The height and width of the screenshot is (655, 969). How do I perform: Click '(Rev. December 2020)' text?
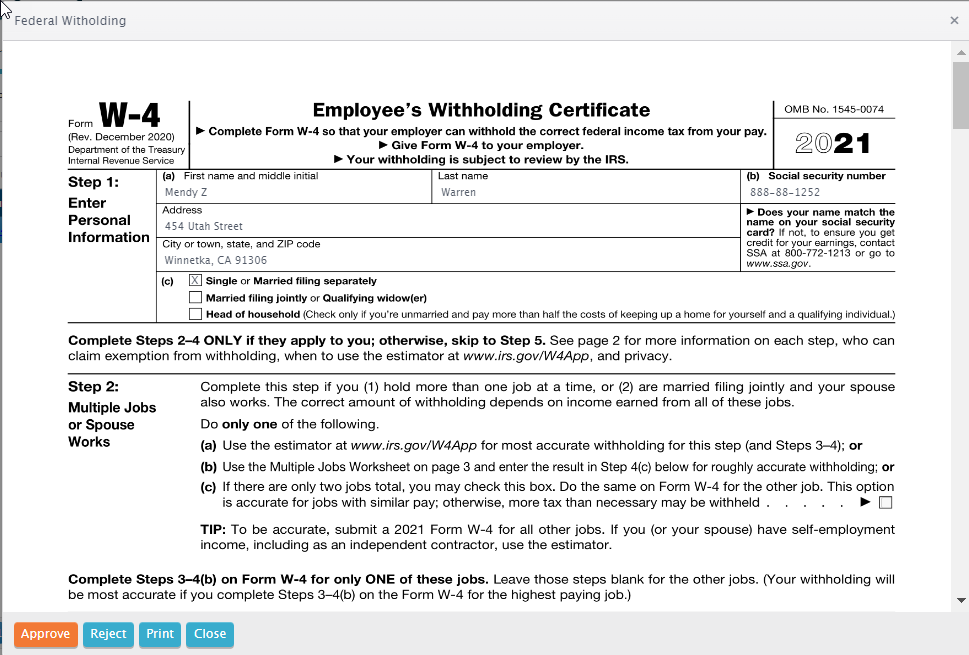click(121, 137)
